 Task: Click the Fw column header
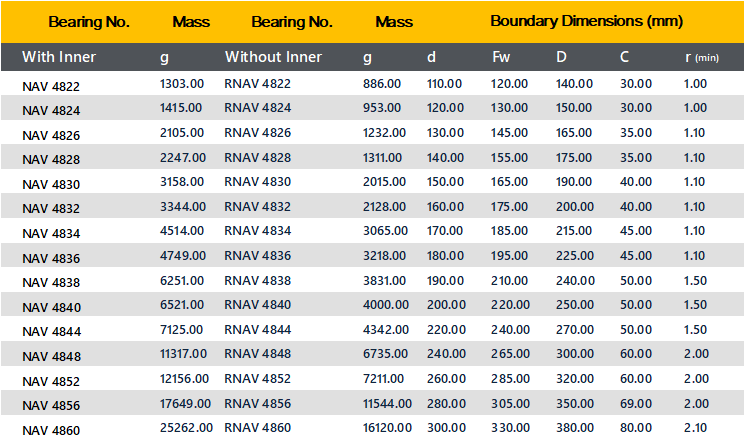coord(501,57)
